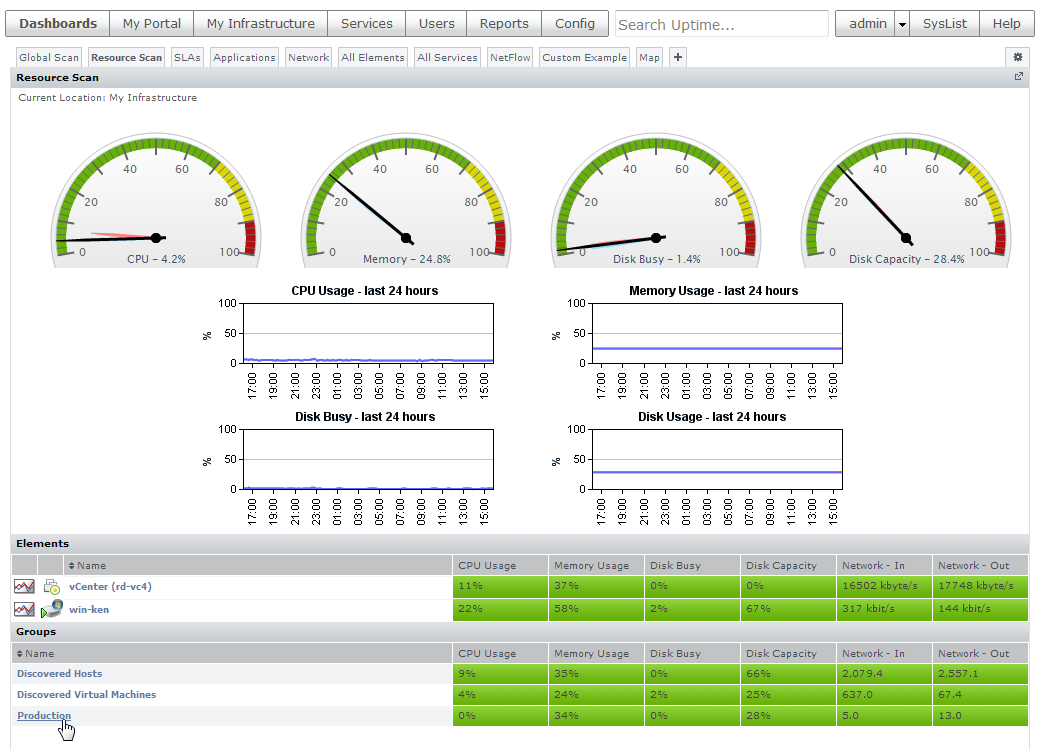Click the Memory gauge

click(x=406, y=201)
